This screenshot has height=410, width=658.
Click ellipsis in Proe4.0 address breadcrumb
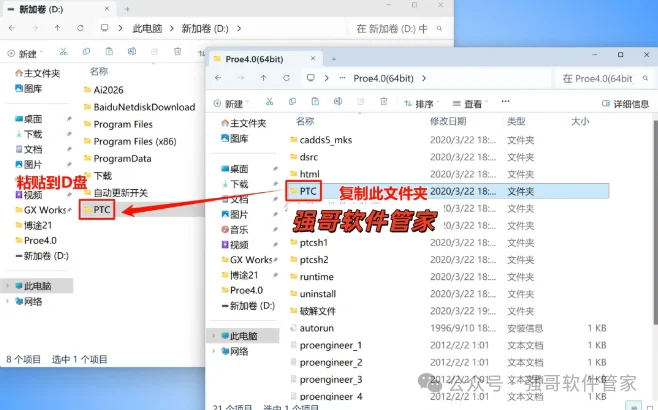[342, 78]
